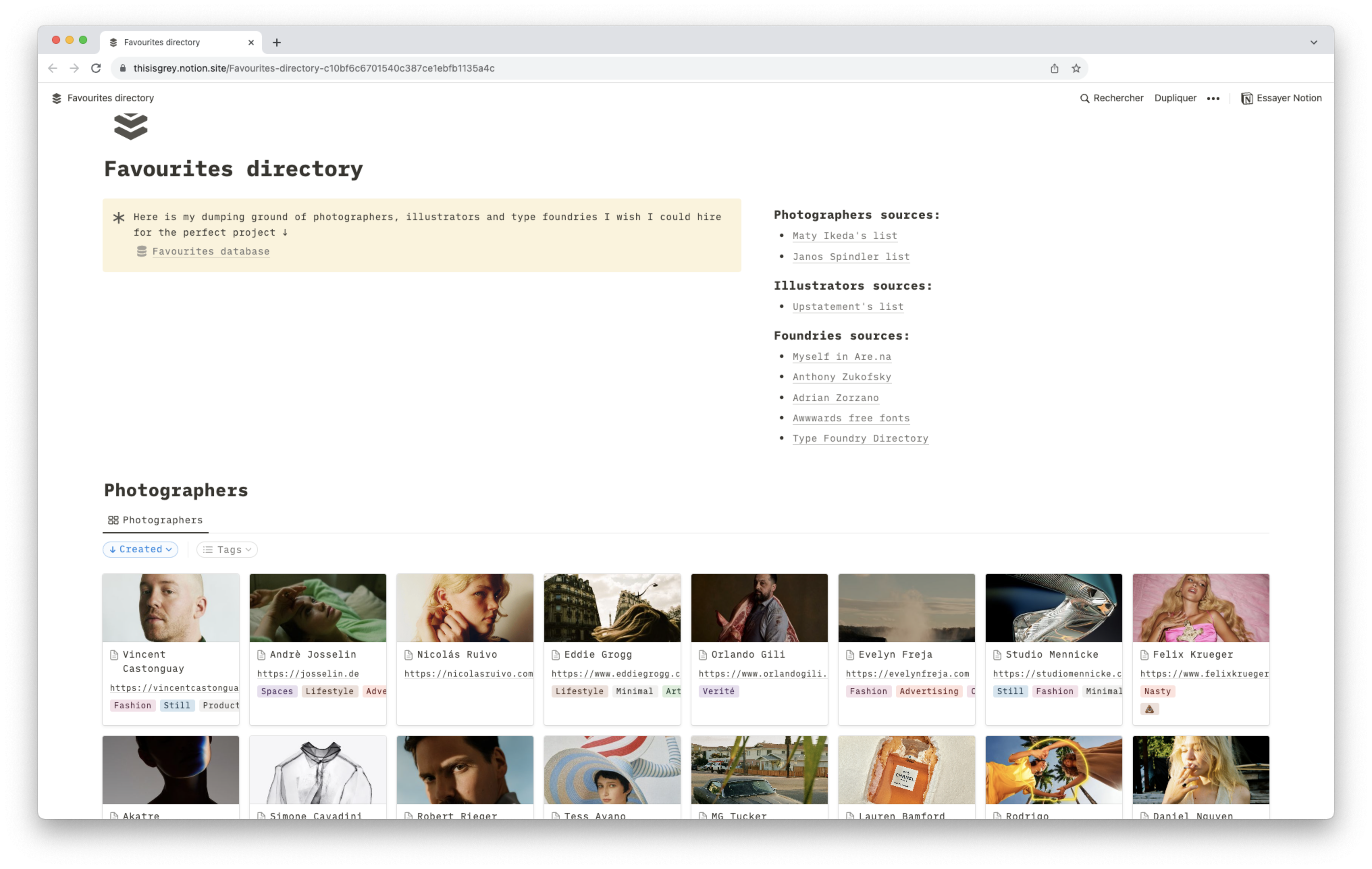This screenshot has width=1372, height=869.
Task: Open Maty Ikeda's list link
Action: [x=844, y=236]
